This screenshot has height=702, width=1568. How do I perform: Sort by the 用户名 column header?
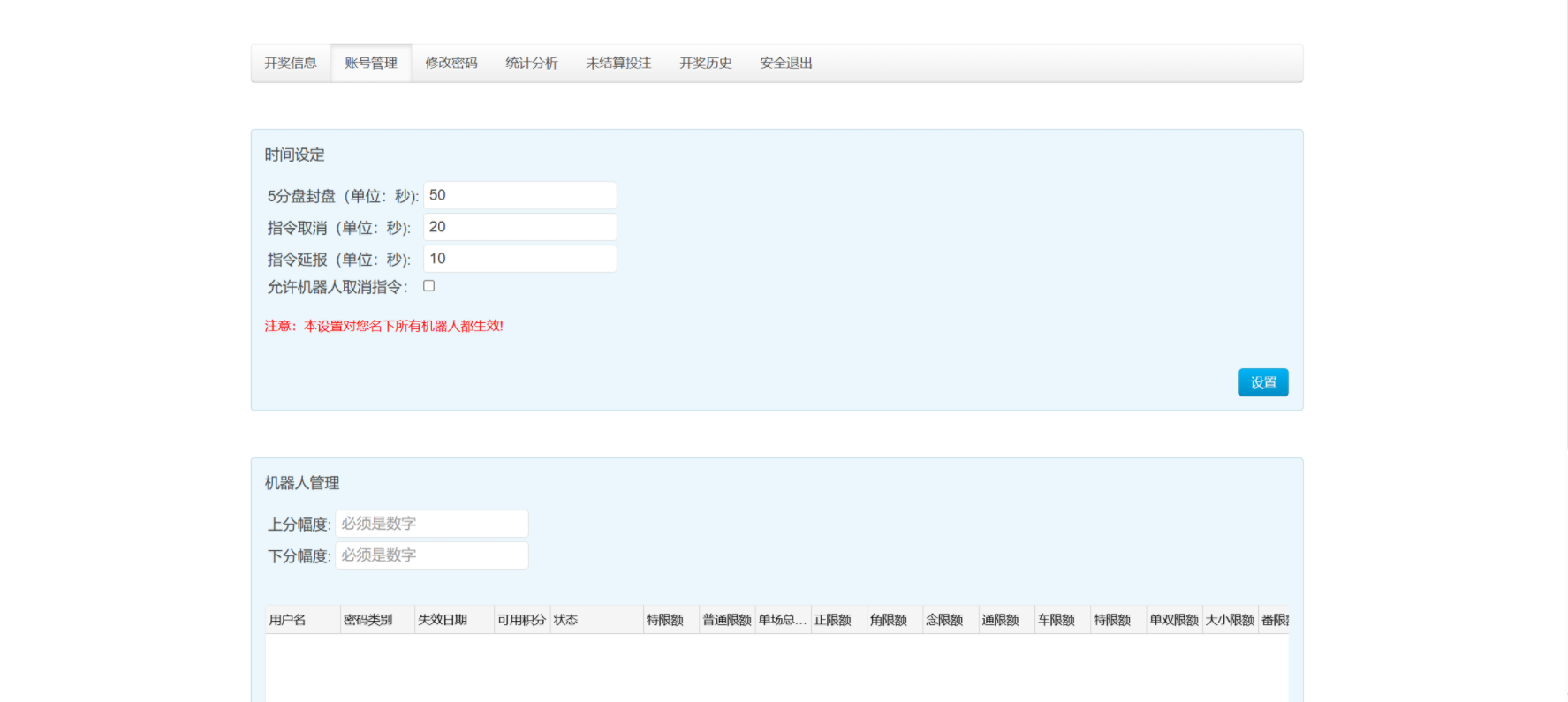(x=301, y=620)
